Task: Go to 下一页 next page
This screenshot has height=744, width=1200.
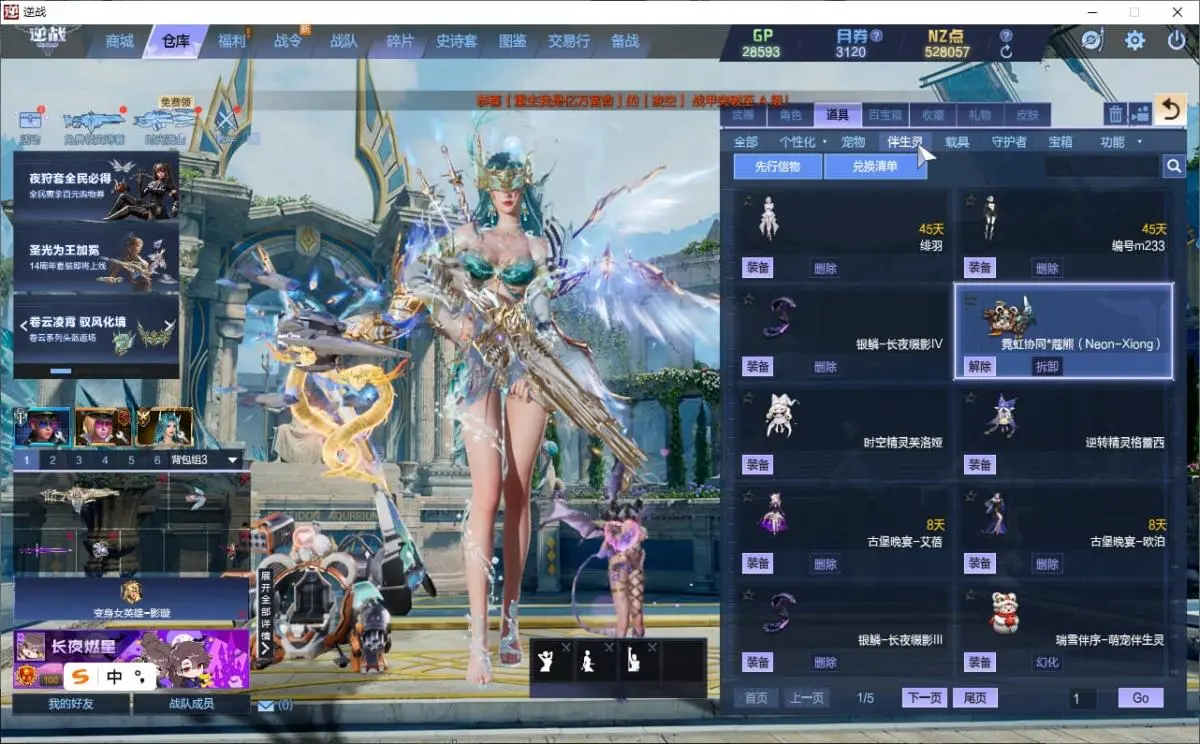Action: pos(924,698)
